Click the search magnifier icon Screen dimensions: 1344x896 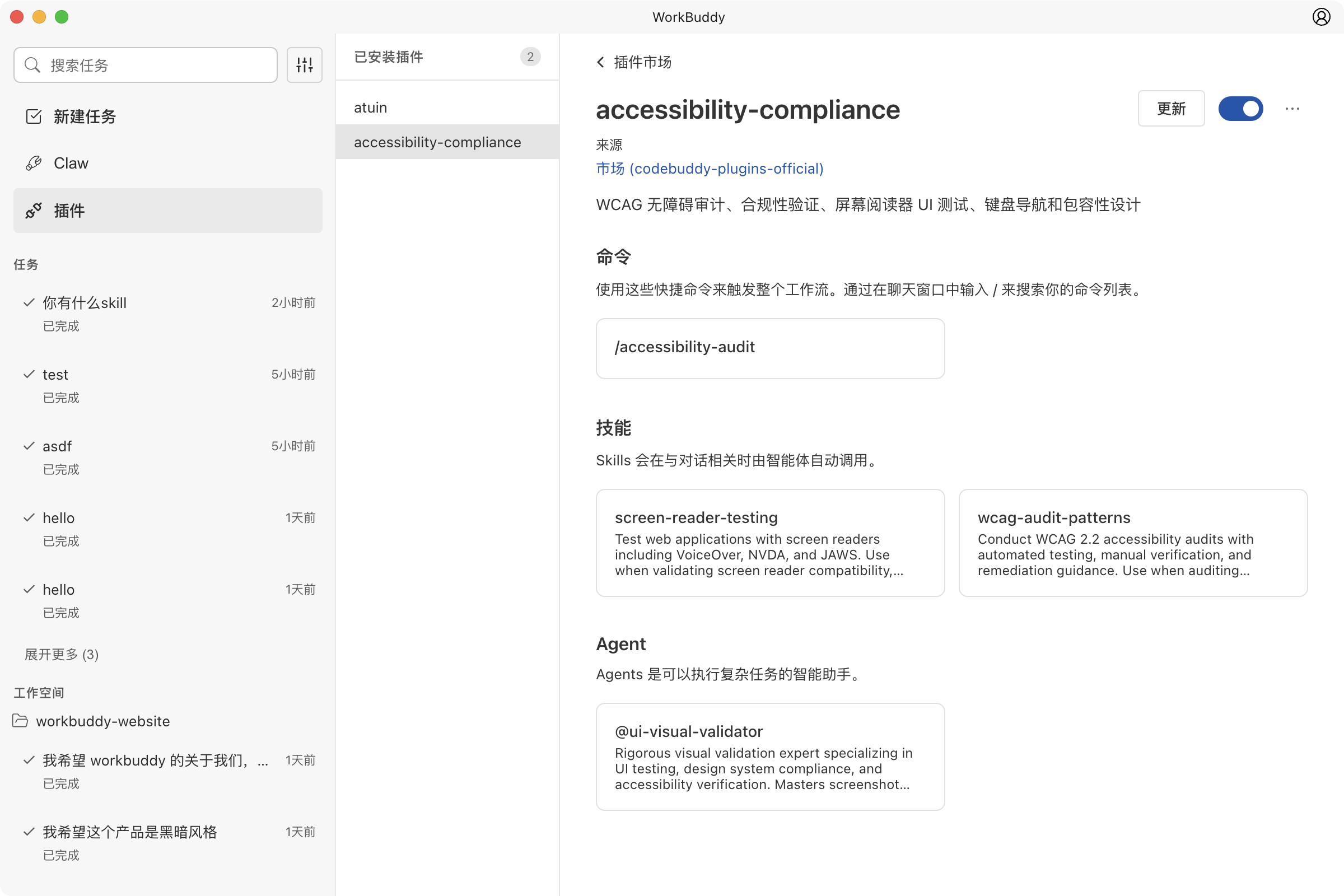pyautogui.click(x=33, y=64)
